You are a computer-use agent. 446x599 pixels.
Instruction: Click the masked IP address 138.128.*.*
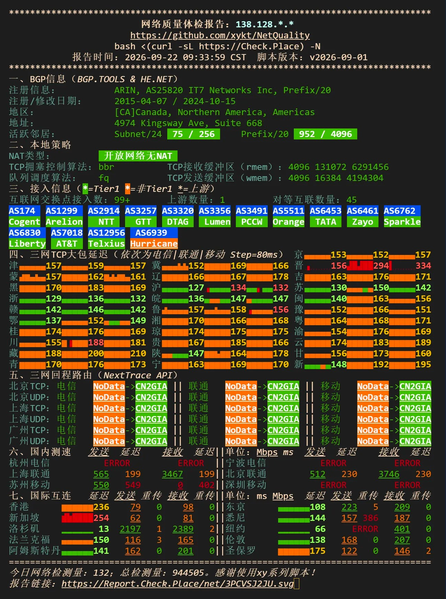[x=265, y=24]
